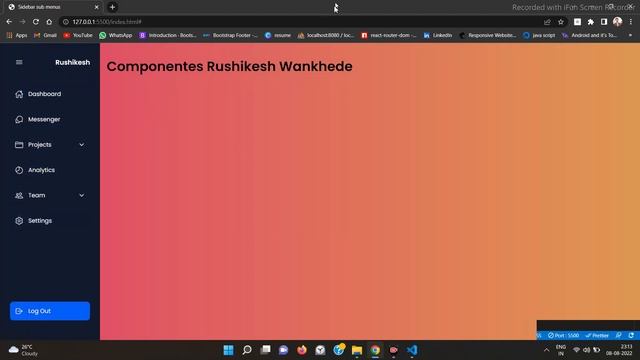Open the Apps bookmark
Image resolution: width=640 pixels, height=360 pixels.
pyautogui.click(x=17, y=36)
